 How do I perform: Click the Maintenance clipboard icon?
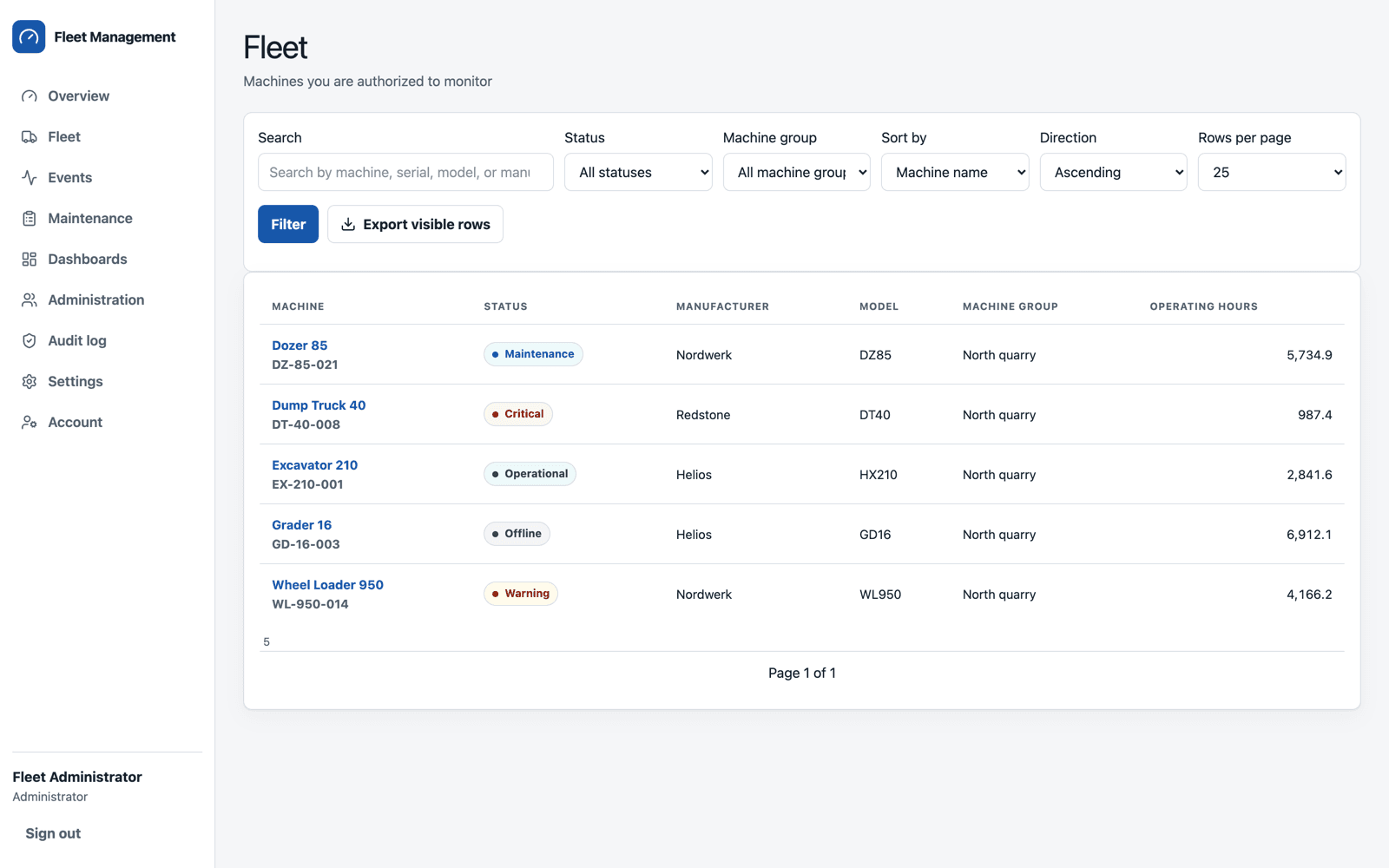point(30,219)
